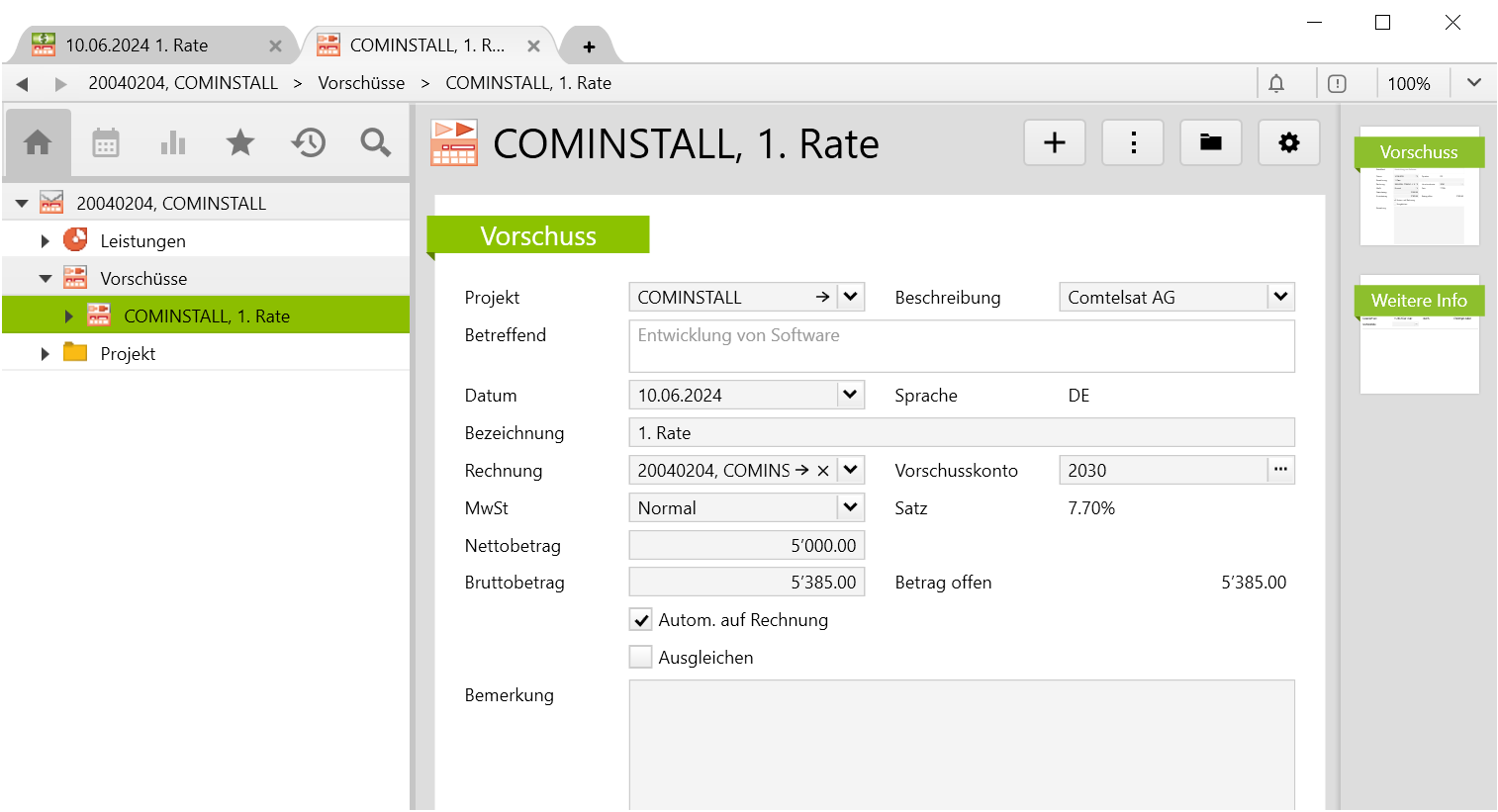Open the Beschreibung dropdown
This screenshot has height=812, width=1498.
[x=1280, y=297]
